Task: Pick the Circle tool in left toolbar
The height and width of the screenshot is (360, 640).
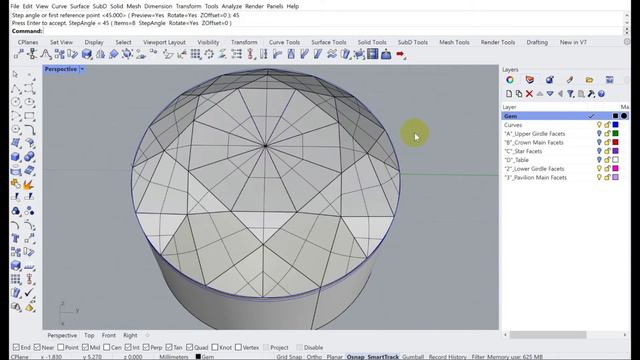Action: coord(16,102)
